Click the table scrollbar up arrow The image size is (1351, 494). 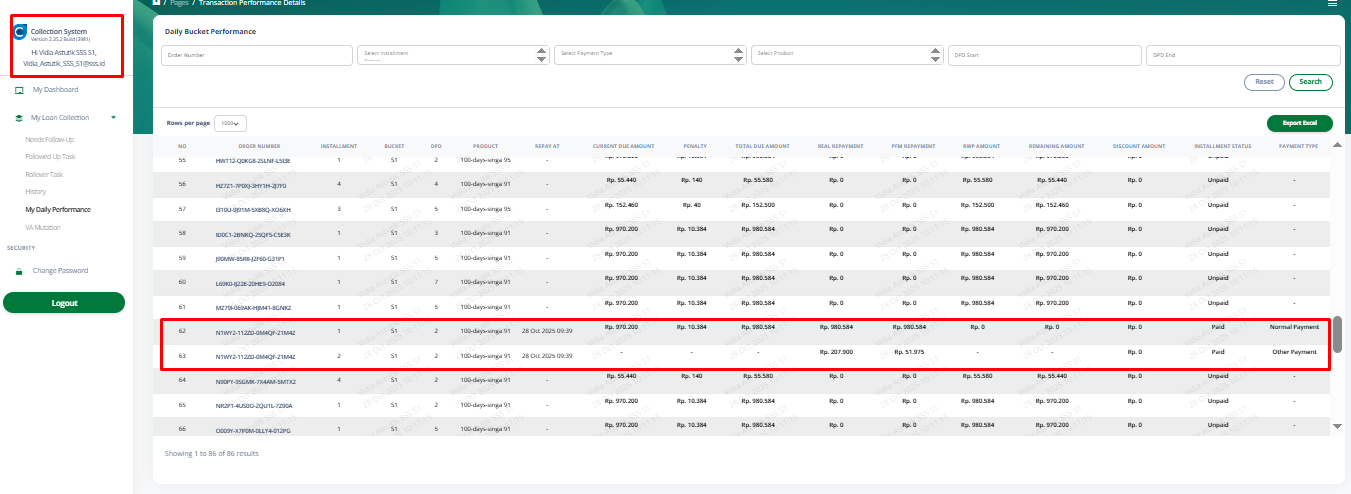coord(1338,146)
